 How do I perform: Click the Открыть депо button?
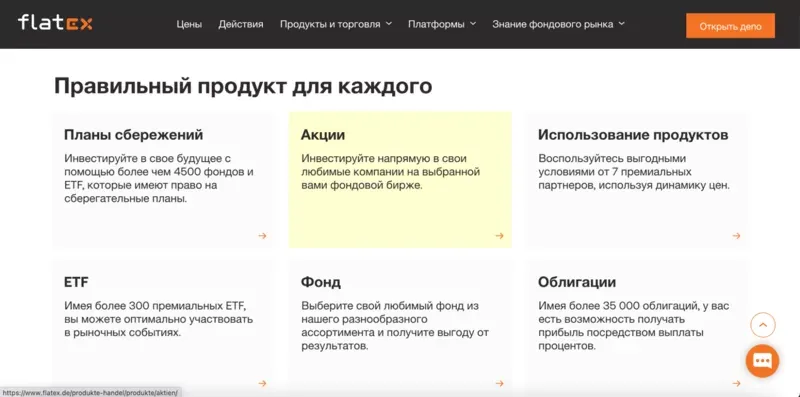point(730,26)
